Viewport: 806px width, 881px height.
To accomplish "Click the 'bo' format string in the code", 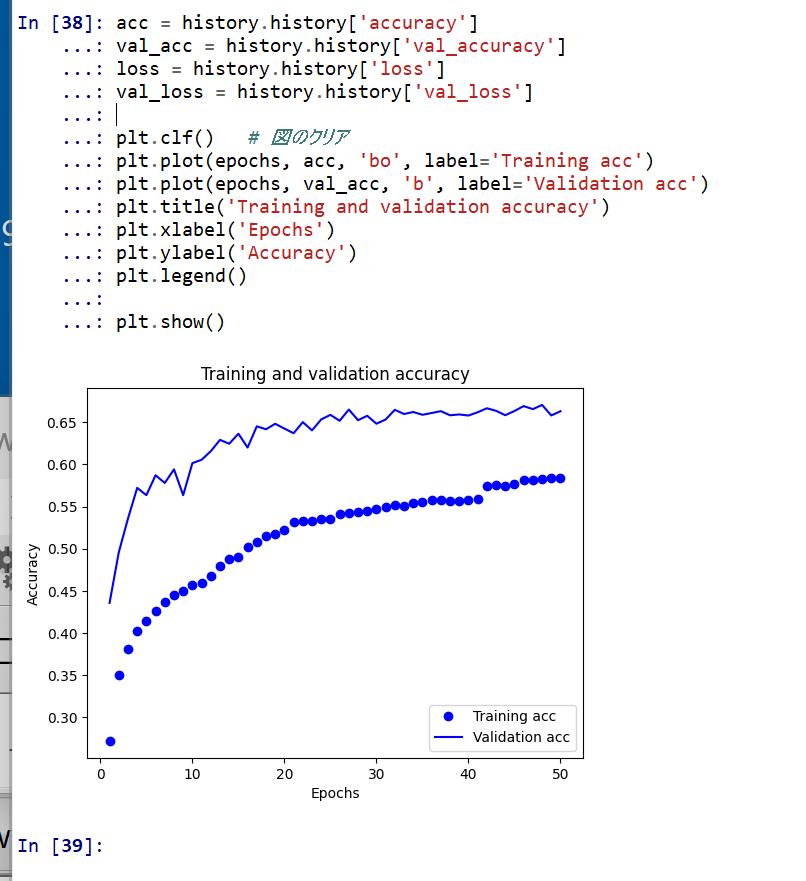I will coord(380,162).
